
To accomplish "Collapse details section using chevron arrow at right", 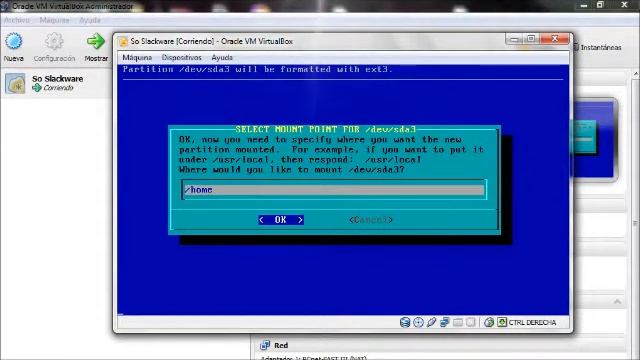I will coord(617,302).
